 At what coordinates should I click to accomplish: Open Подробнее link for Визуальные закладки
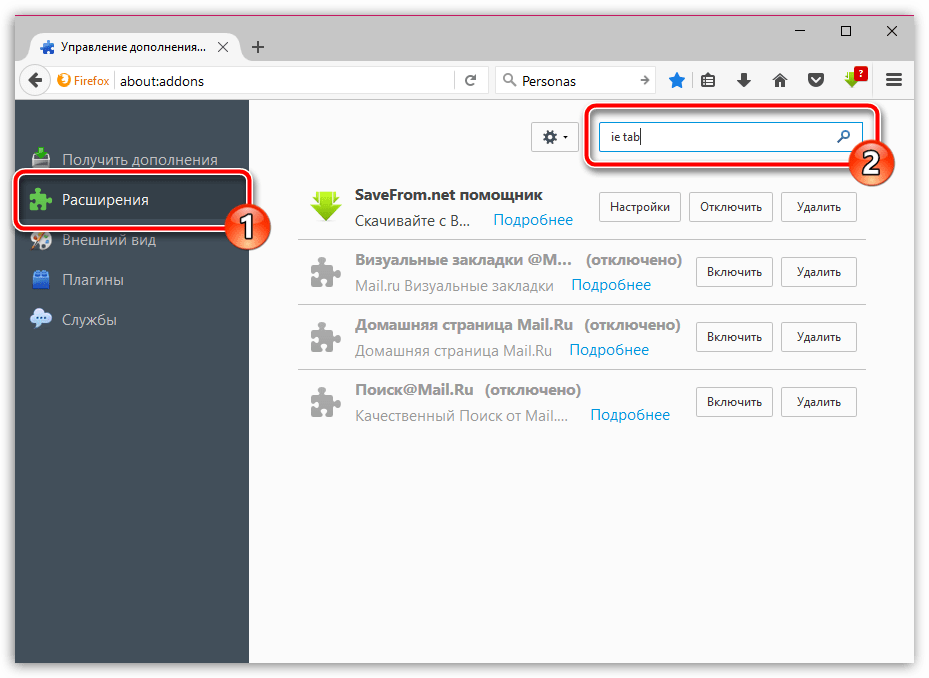point(611,286)
